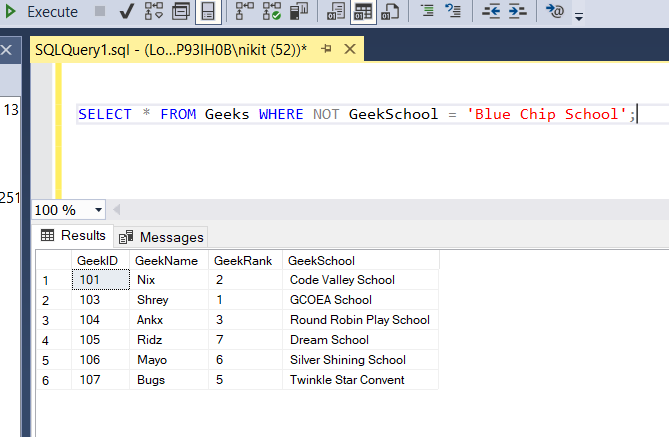The image size is (669, 437).
Task: Click the GeekID column header
Action: 101,260
